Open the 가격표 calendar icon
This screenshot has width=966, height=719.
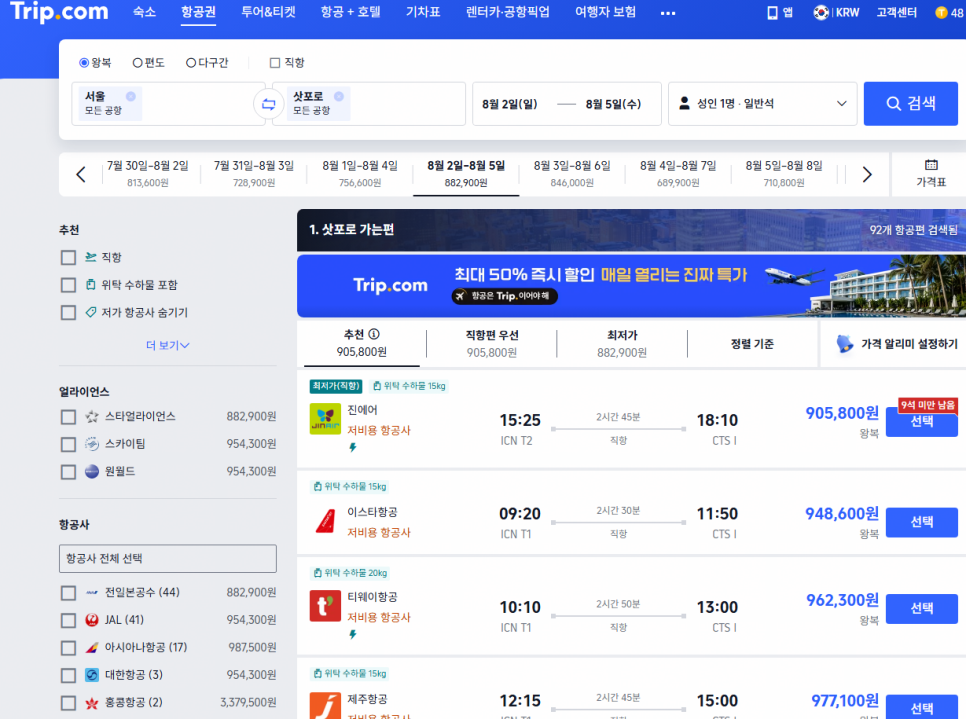(x=931, y=165)
